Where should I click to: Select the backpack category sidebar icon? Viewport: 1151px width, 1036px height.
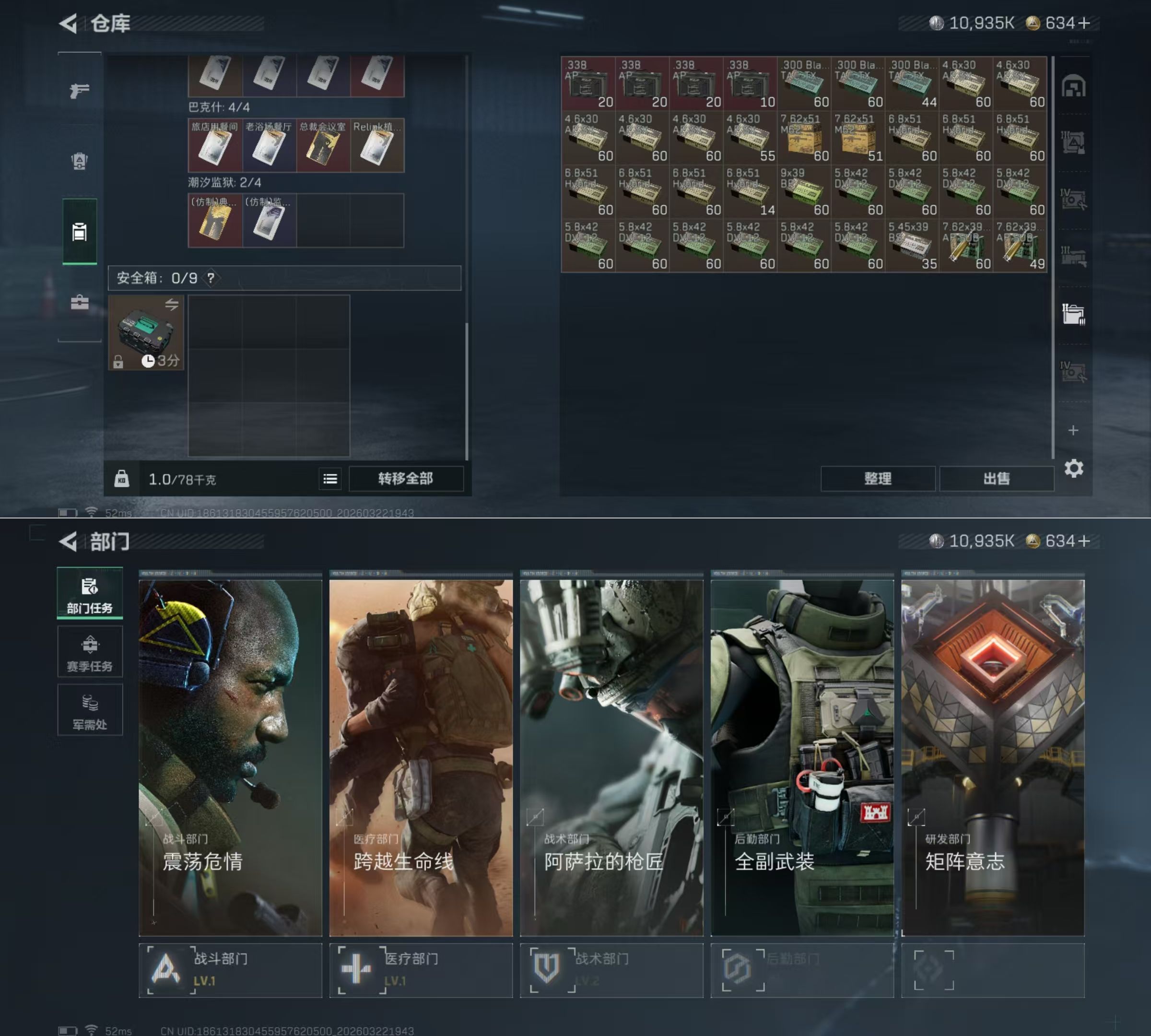(80, 161)
